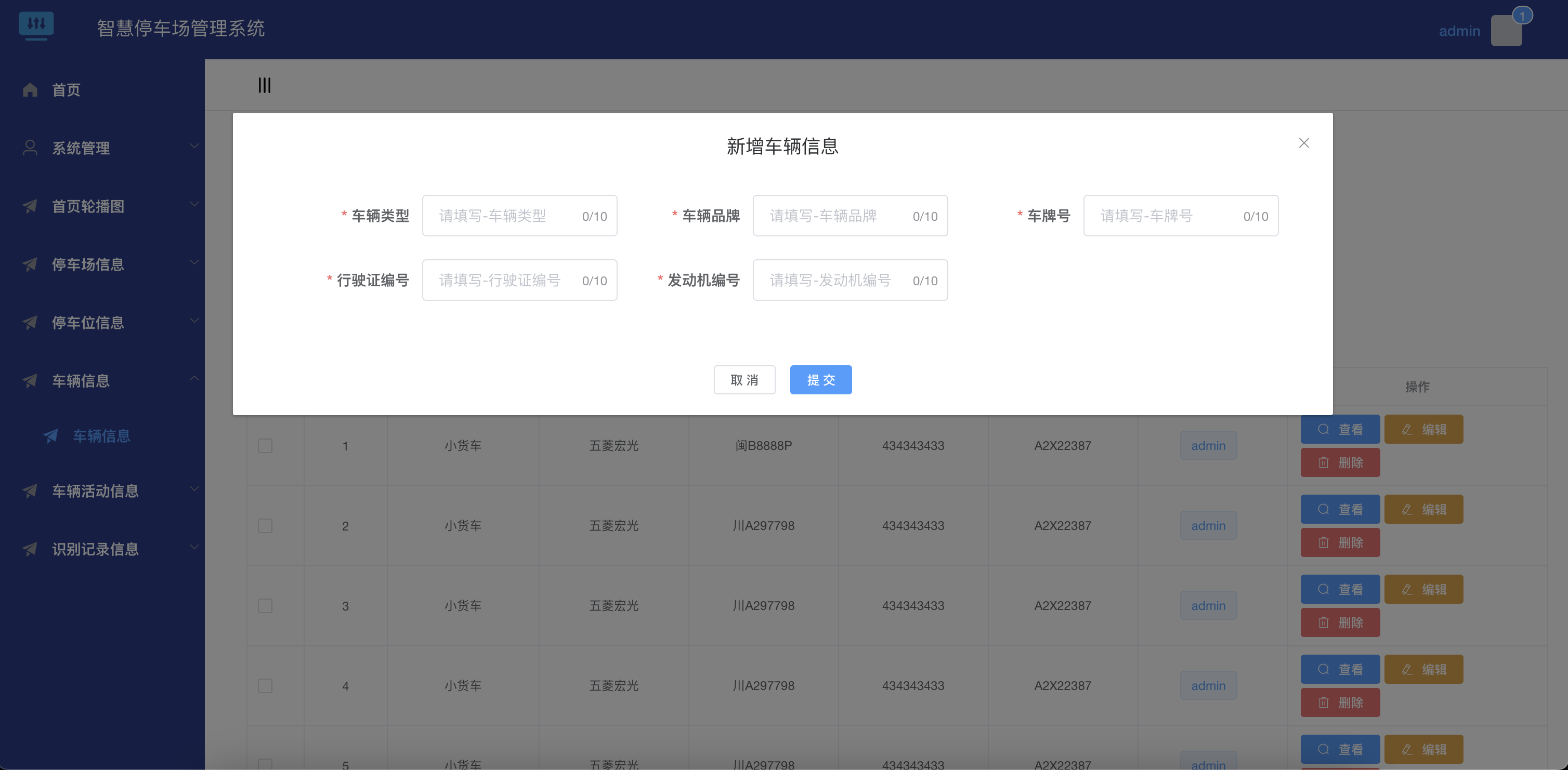Click paper plane icon beside 识别记录信息
1568x770 pixels.
pyautogui.click(x=30, y=549)
